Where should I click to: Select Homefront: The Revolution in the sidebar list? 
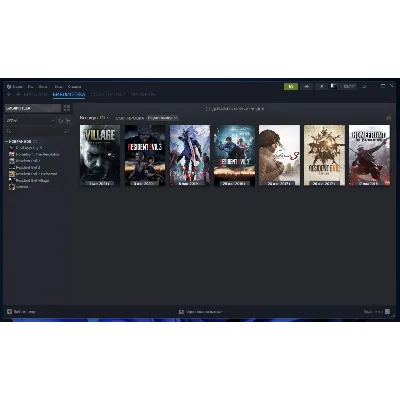pos(34,154)
